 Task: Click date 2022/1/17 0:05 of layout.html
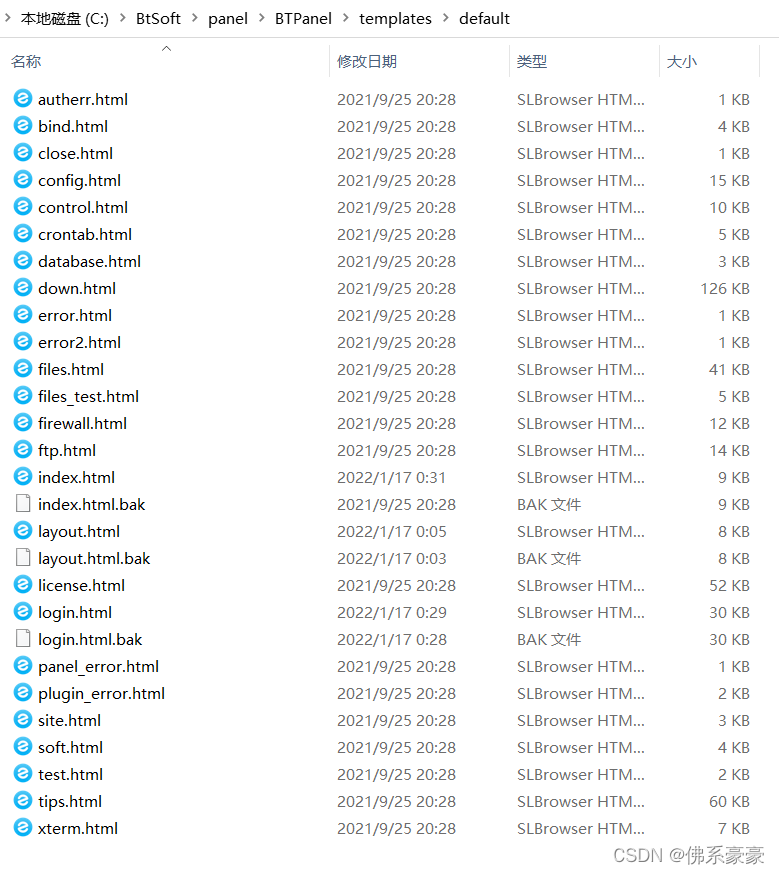click(x=391, y=532)
